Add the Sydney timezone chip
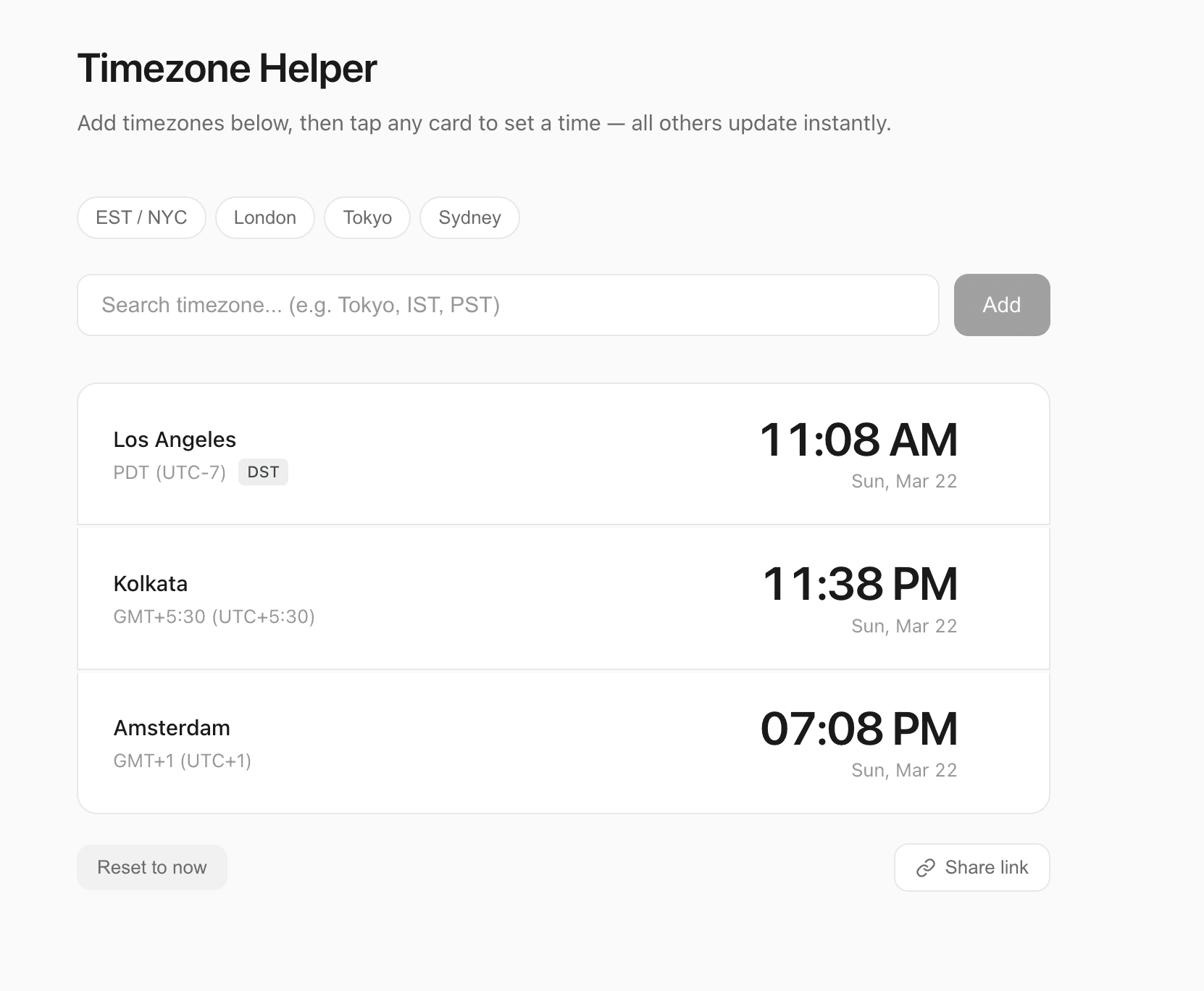This screenshot has width=1204, height=991. [x=469, y=217]
